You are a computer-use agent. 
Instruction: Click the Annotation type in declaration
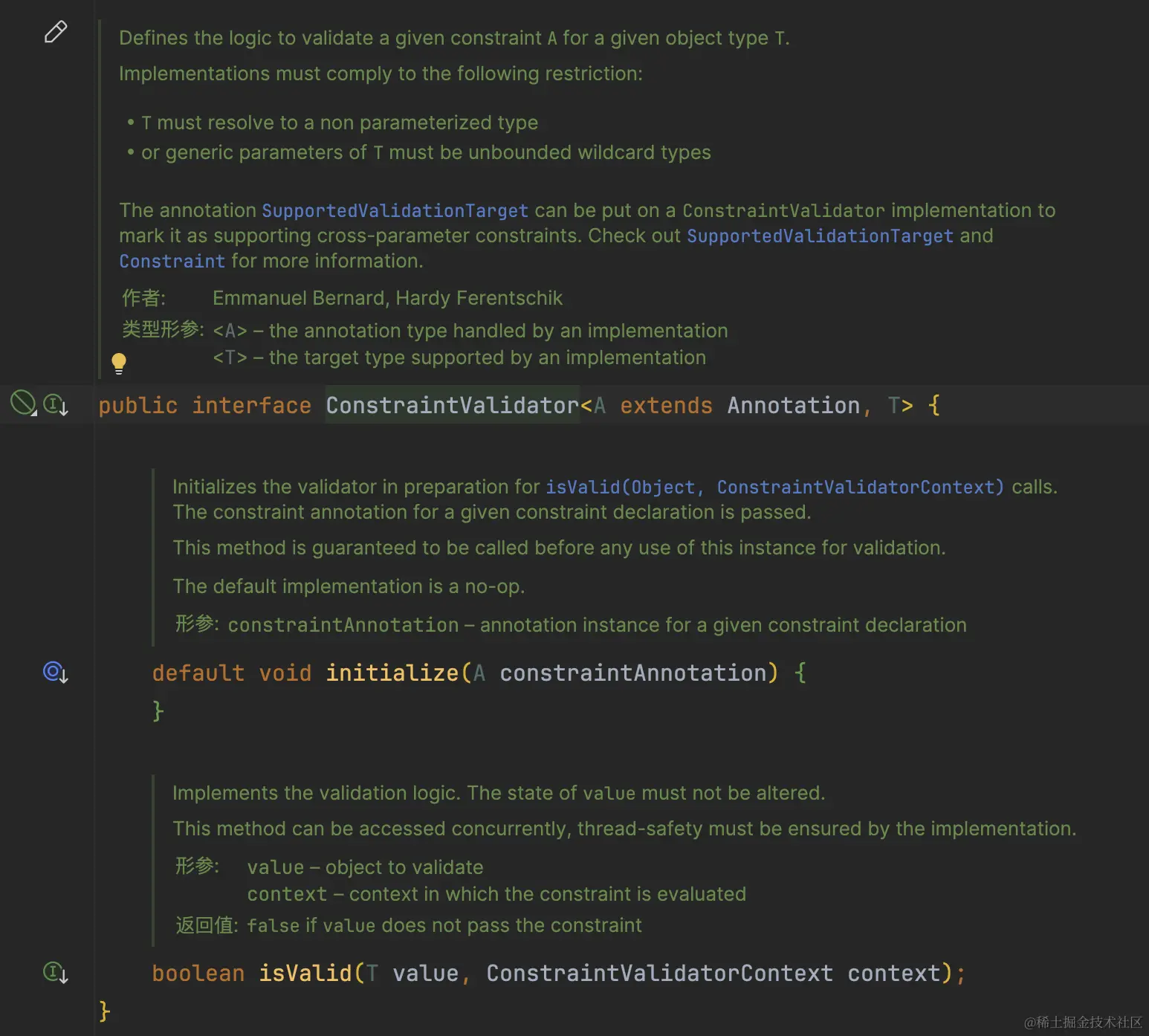coord(794,406)
